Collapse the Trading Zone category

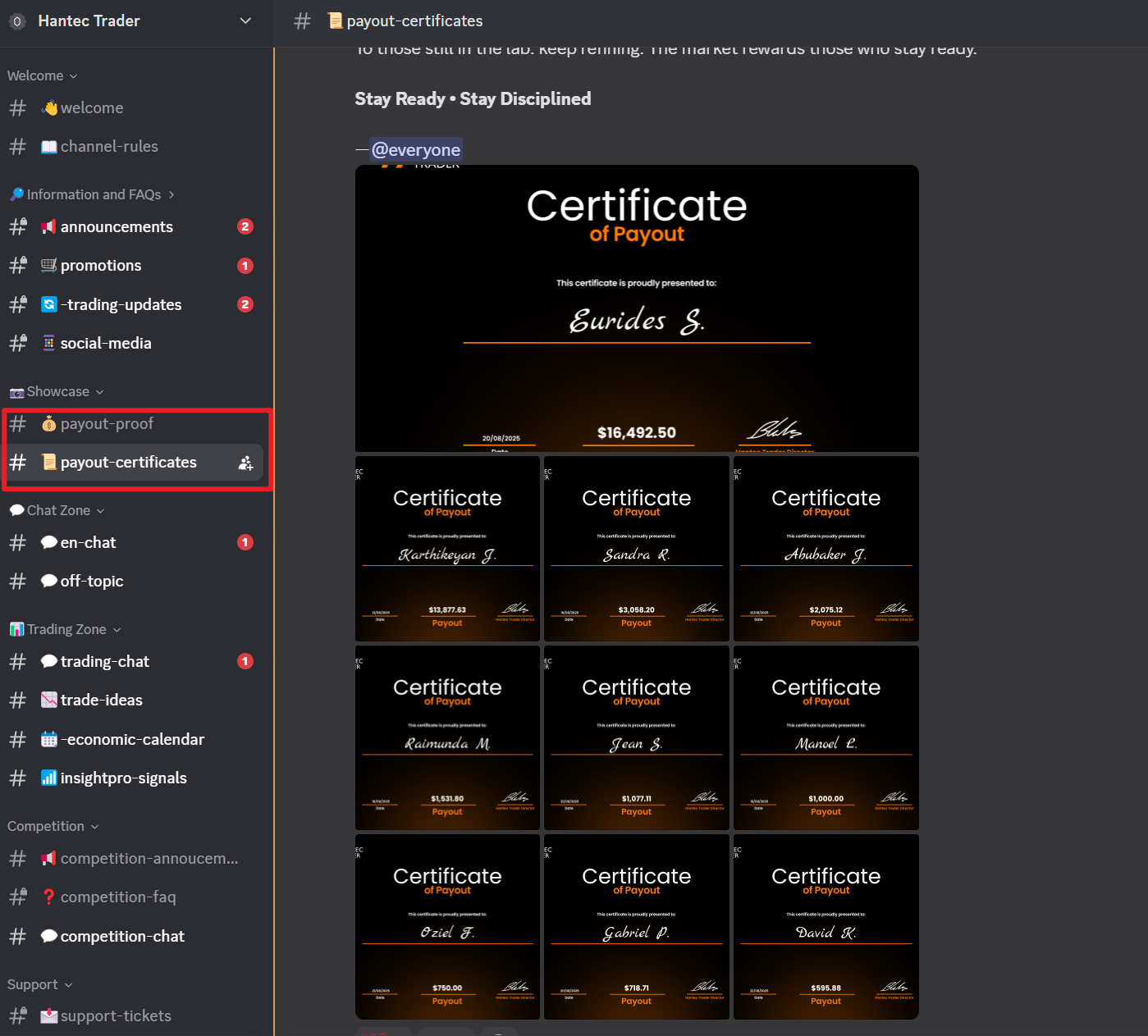point(73,629)
